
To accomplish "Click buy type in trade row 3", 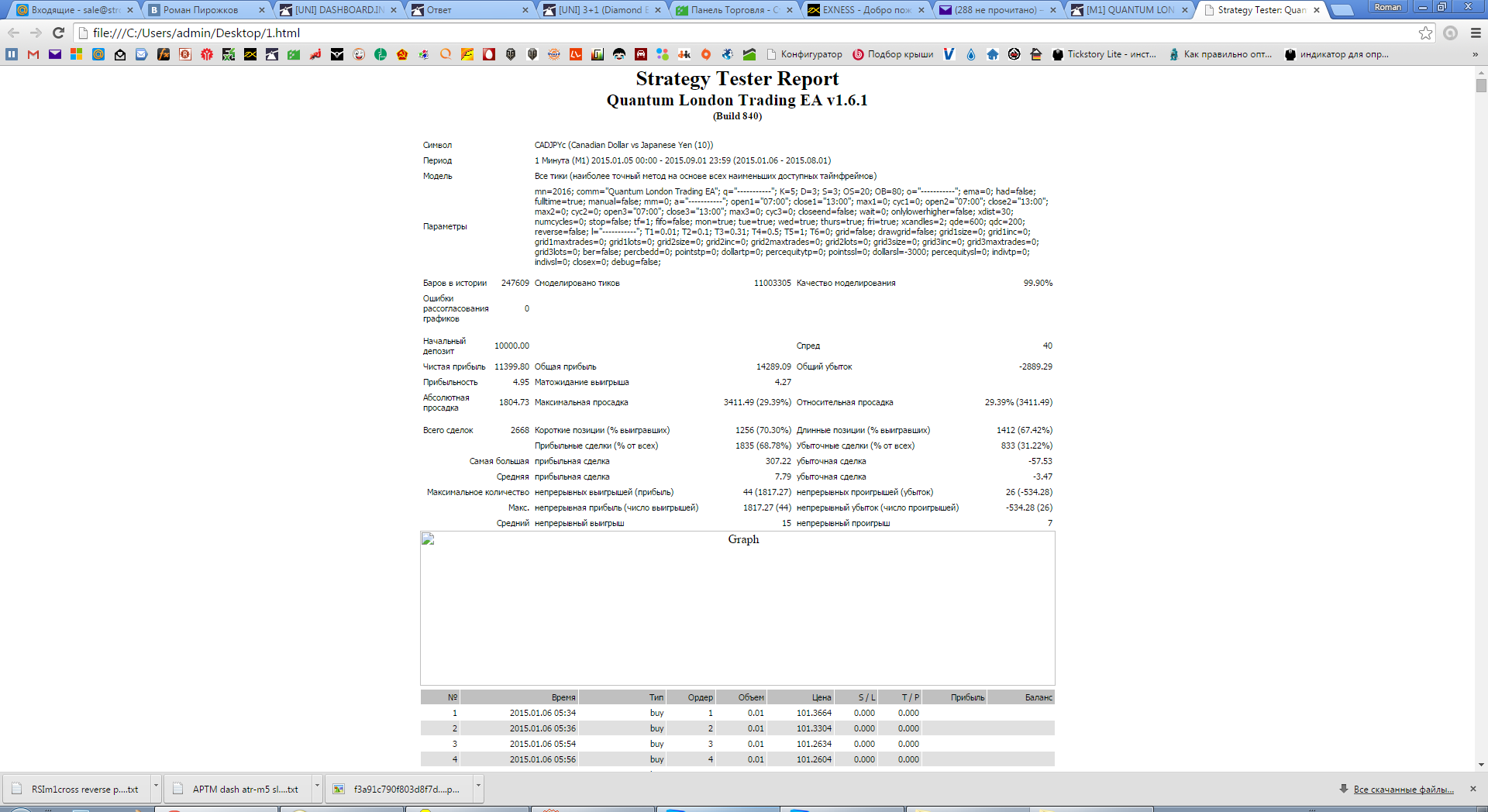I will tap(656, 744).
